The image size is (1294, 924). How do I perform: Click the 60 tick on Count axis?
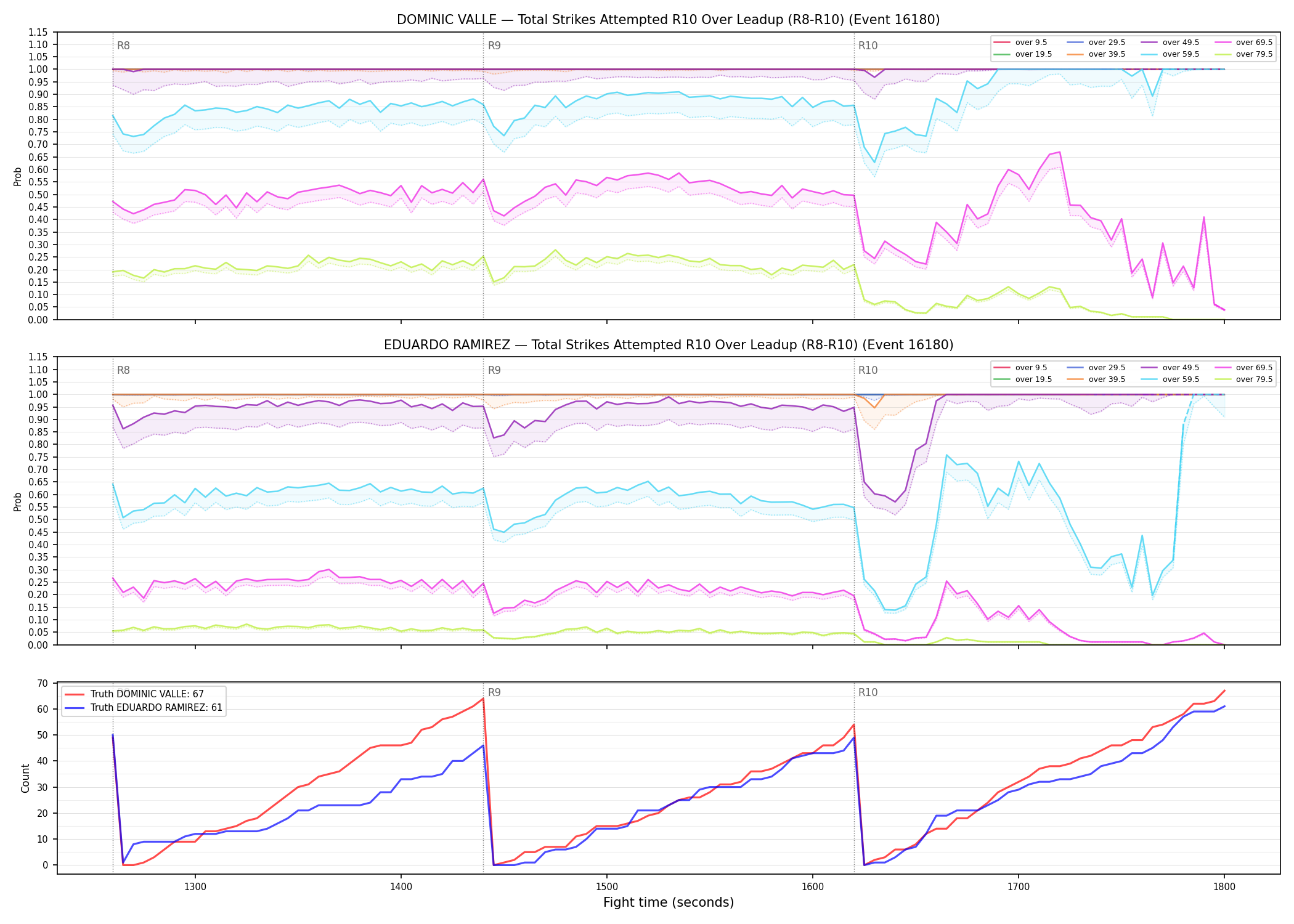click(43, 709)
